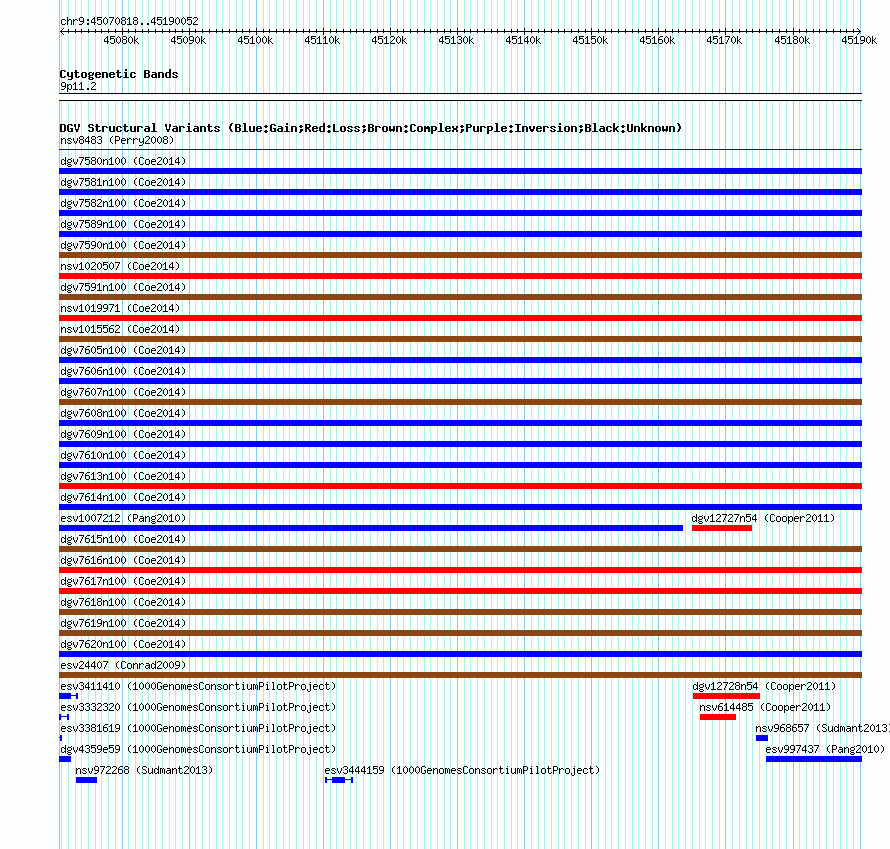Click the dgv7619n100 (Coe2014) label
Image resolution: width=890 pixels, height=849 pixels.
click(123, 623)
